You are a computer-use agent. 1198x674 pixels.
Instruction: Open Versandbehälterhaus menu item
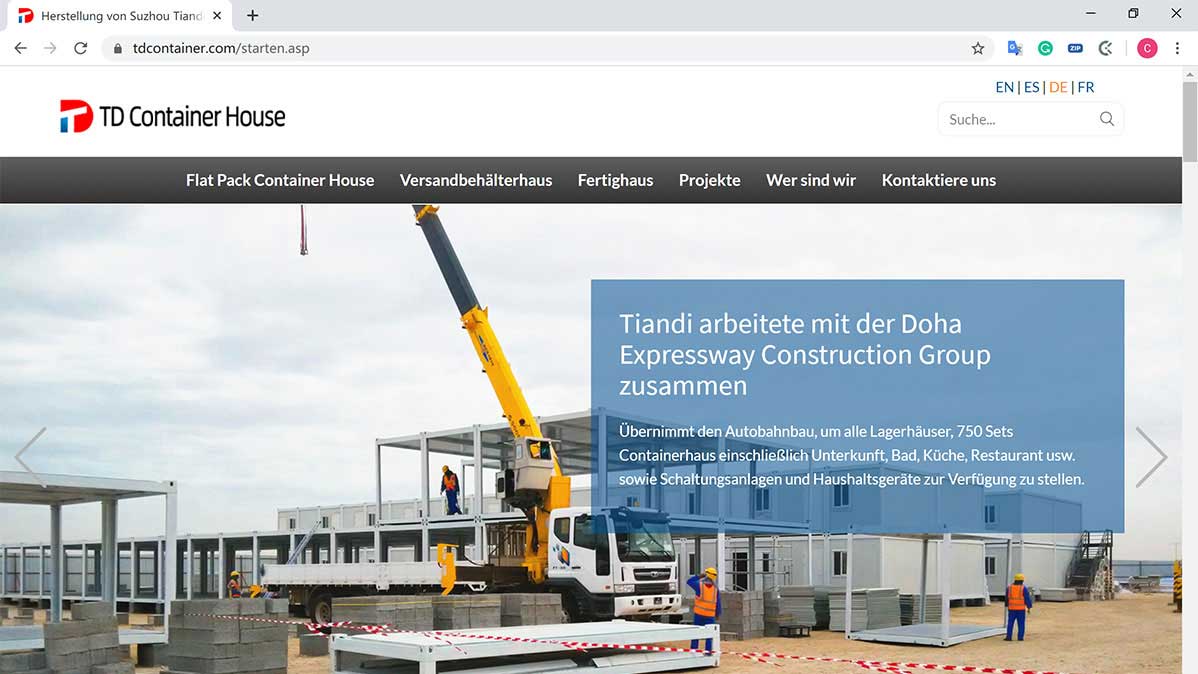tap(475, 180)
